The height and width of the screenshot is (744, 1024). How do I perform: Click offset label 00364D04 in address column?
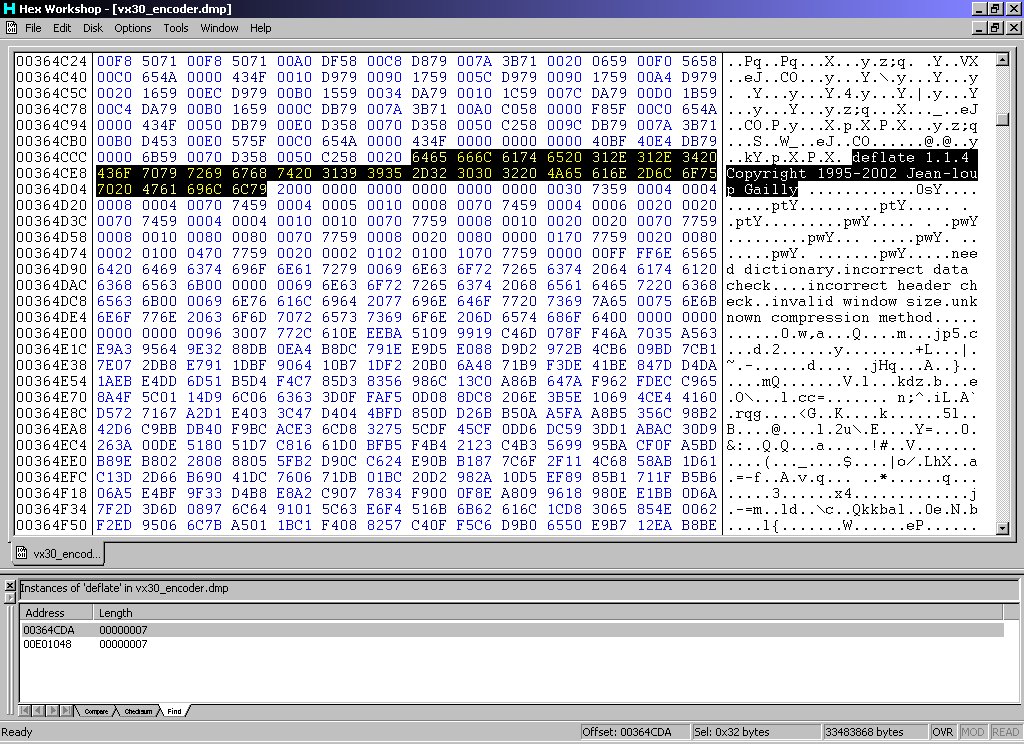[x=52, y=189]
